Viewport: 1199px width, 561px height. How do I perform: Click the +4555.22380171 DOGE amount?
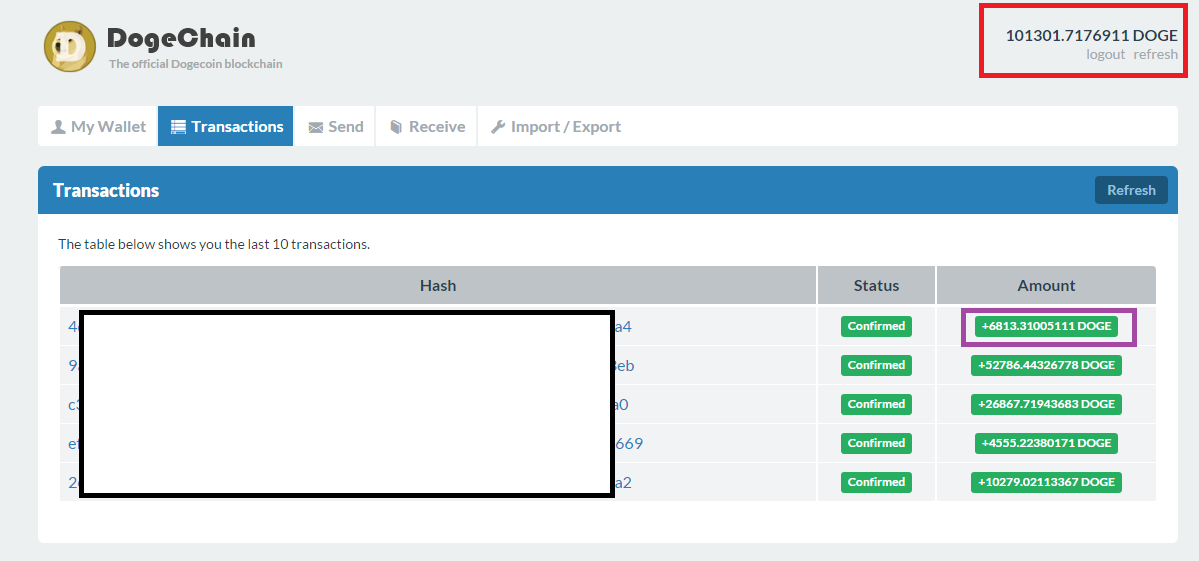click(1046, 443)
